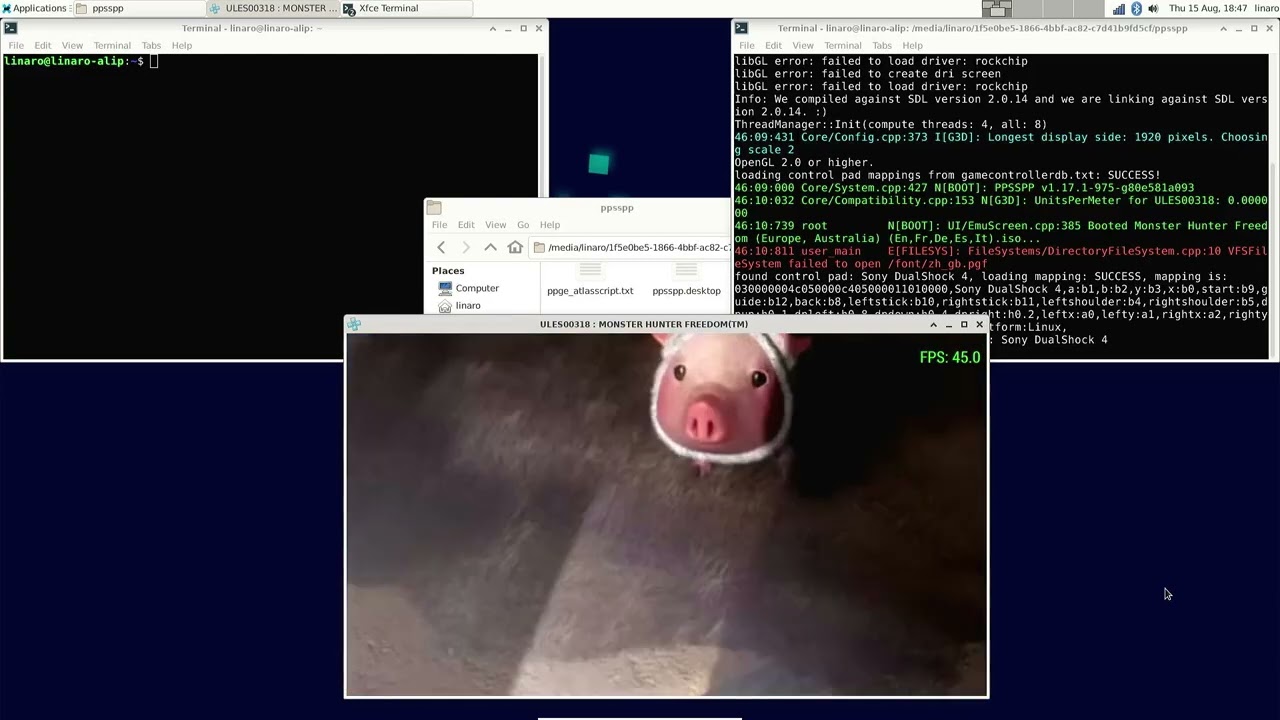Go to home folder in file manager
The image size is (1280, 720).
click(x=515, y=247)
